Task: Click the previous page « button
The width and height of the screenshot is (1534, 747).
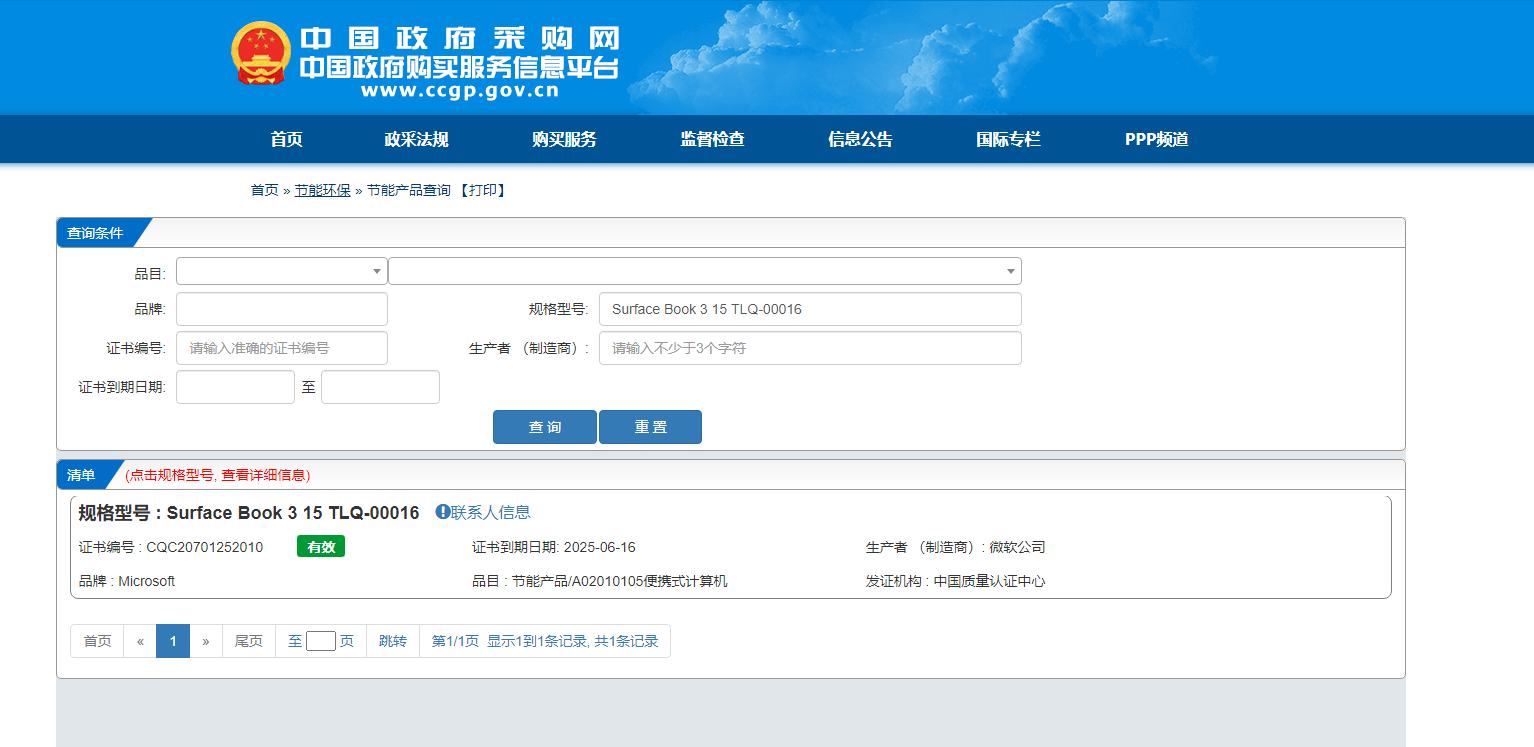Action: [x=140, y=641]
